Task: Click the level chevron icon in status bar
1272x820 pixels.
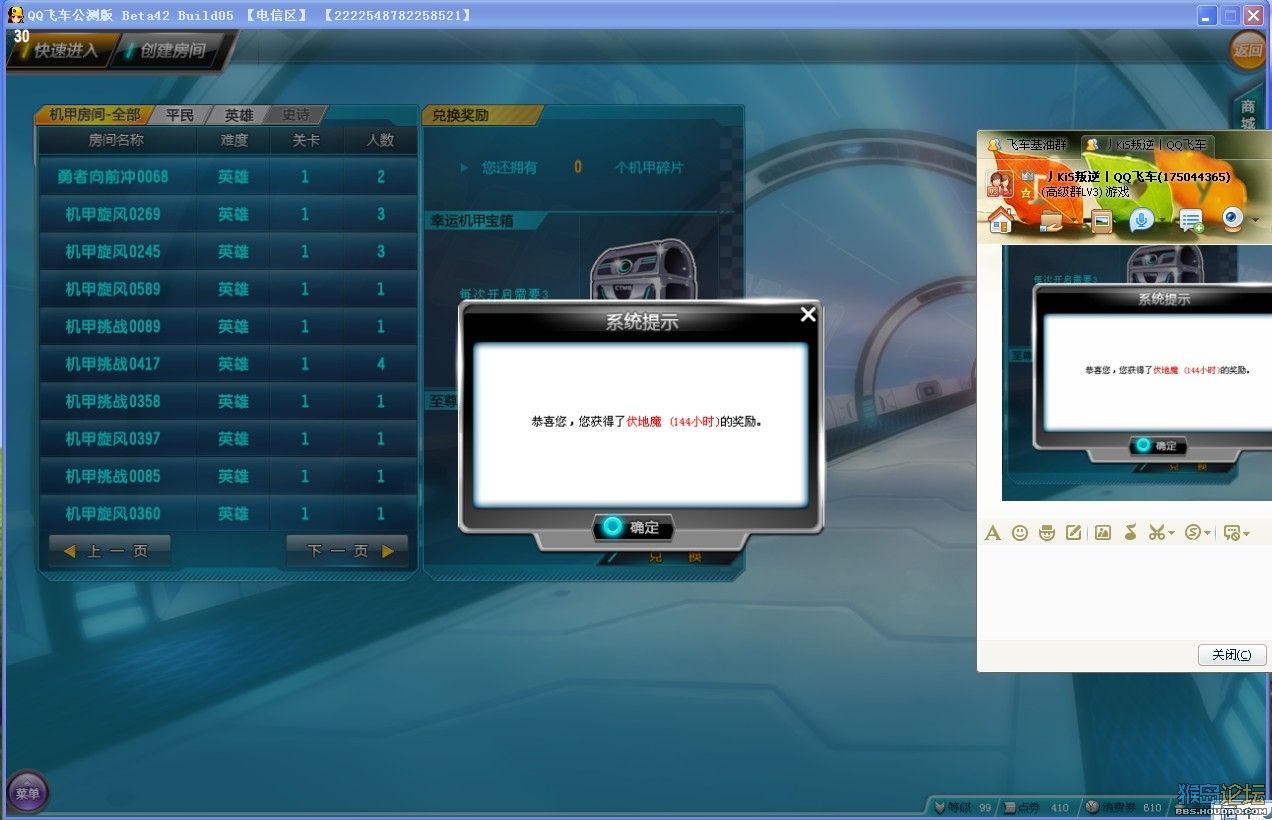Action: [x=939, y=807]
